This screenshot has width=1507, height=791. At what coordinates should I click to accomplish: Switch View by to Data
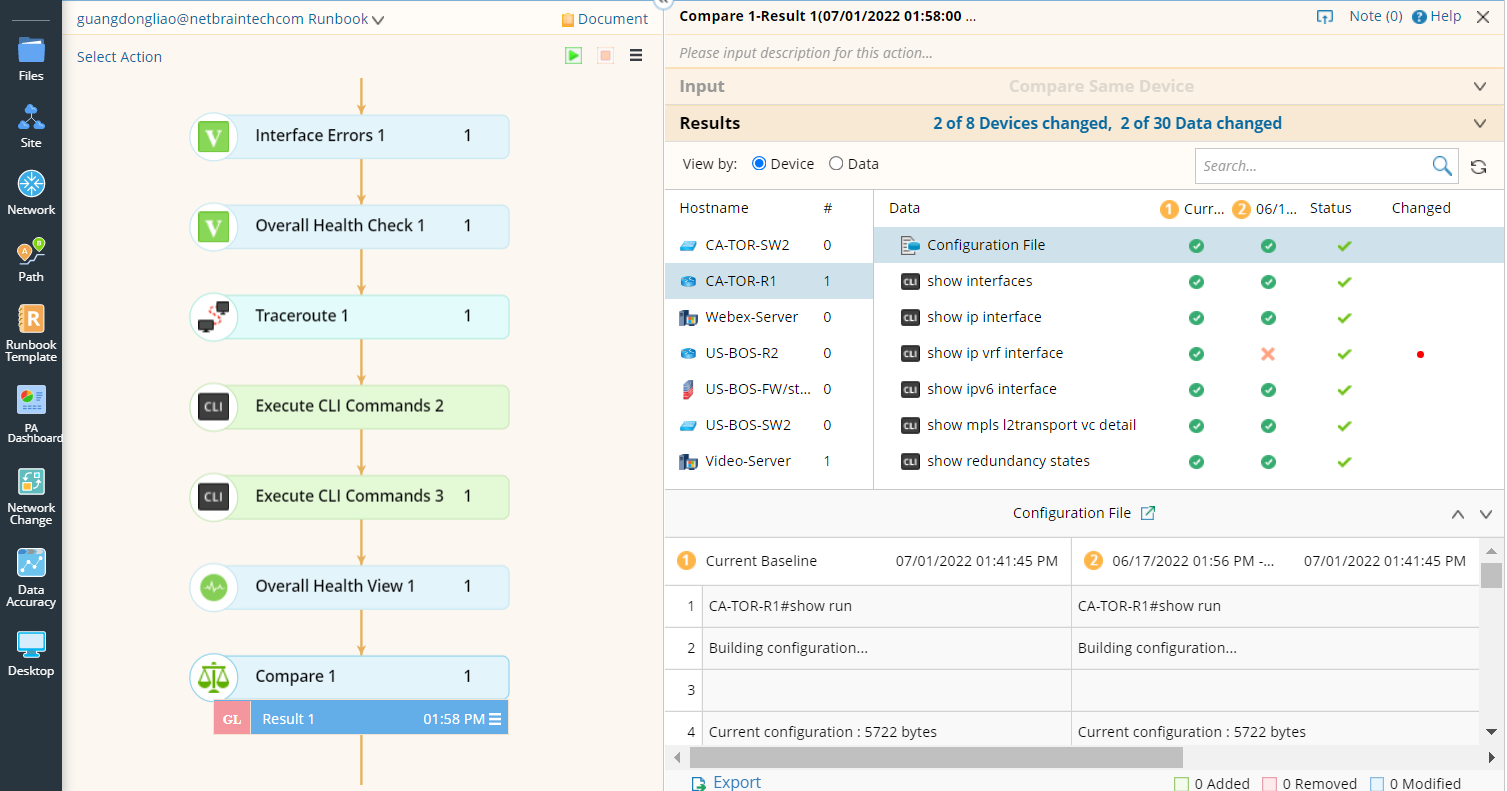(x=835, y=163)
